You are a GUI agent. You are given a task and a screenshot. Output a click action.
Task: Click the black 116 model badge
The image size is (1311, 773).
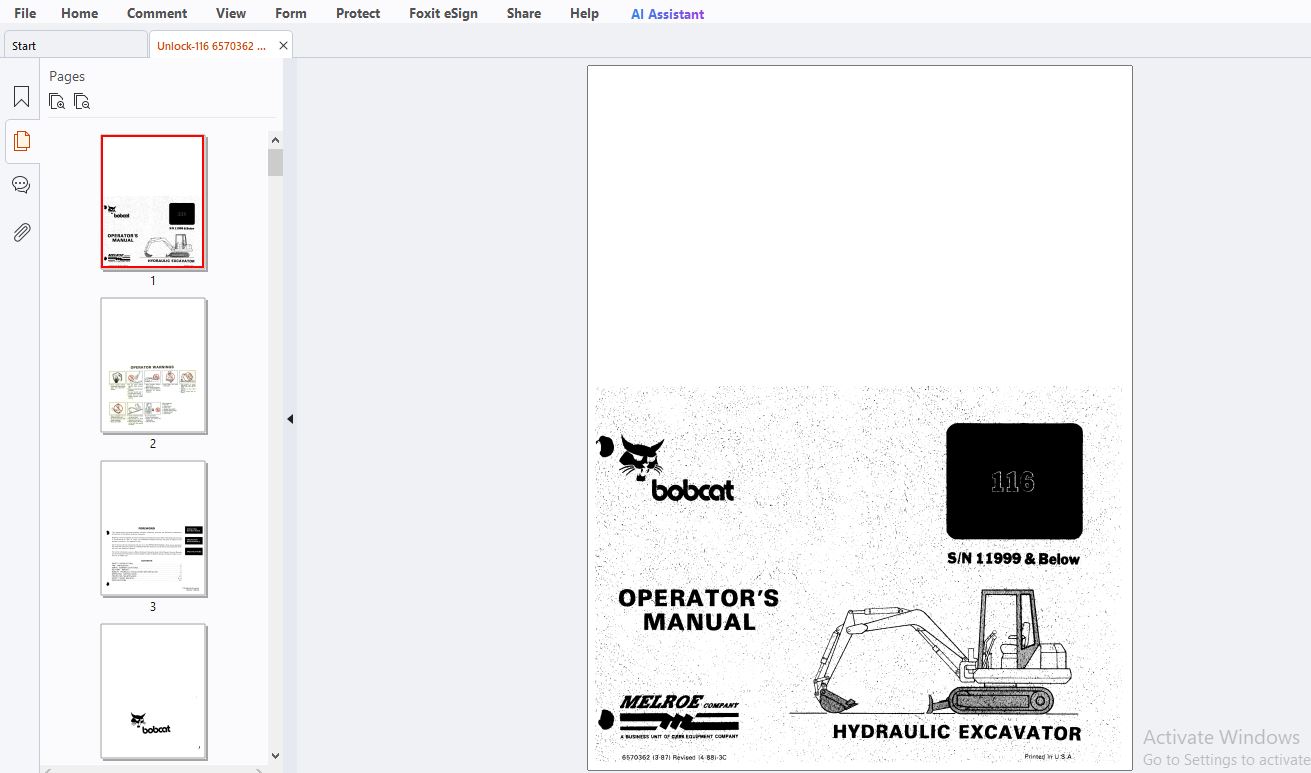(x=1014, y=481)
